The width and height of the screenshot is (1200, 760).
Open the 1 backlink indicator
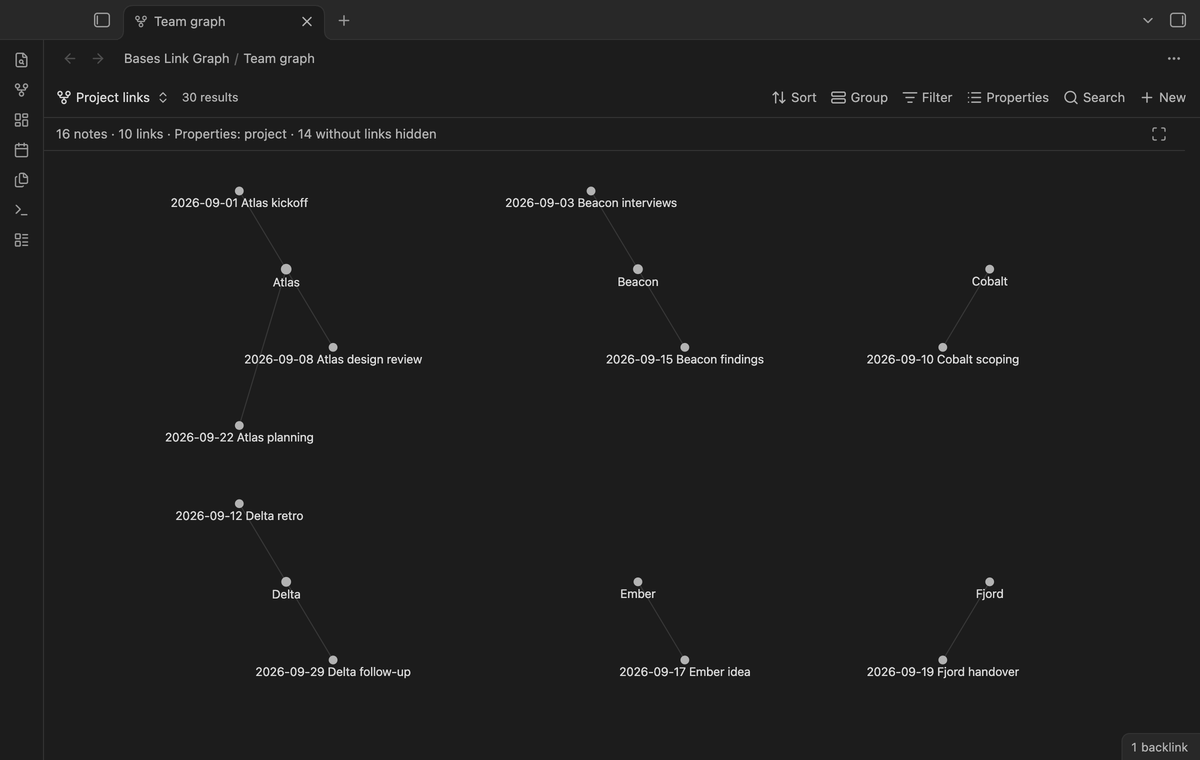pos(1159,747)
